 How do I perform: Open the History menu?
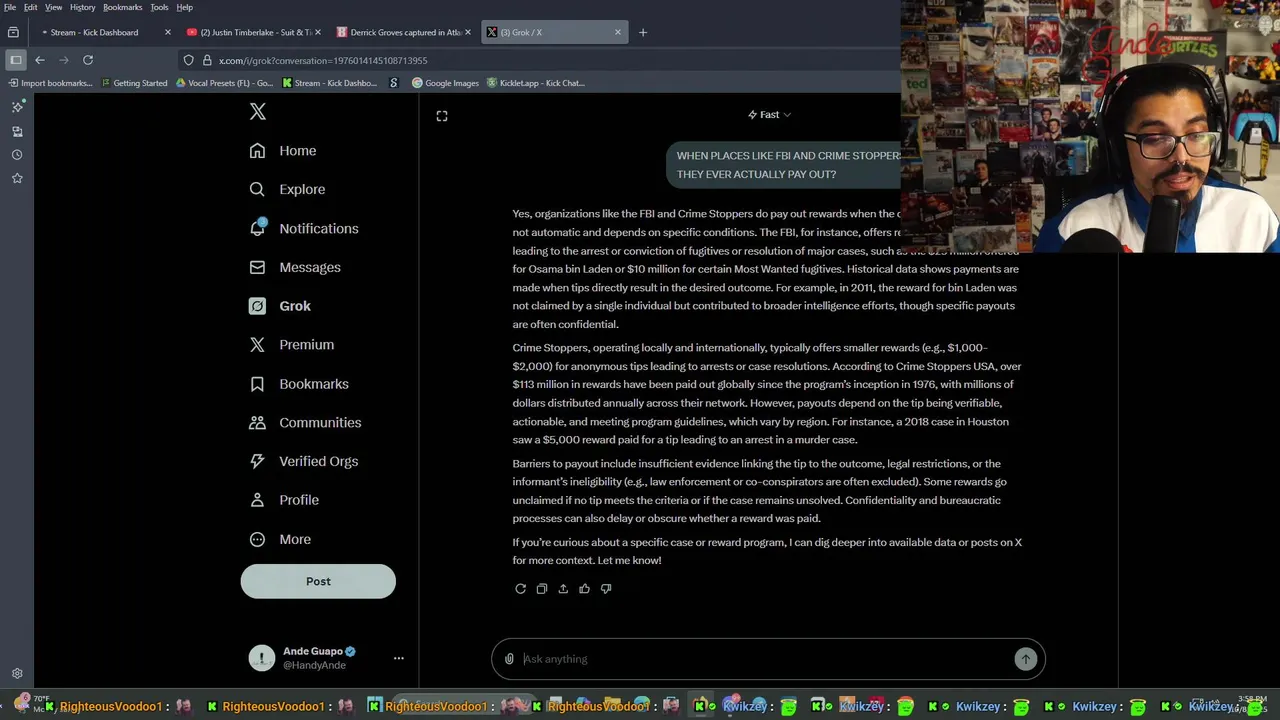[83, 7]
